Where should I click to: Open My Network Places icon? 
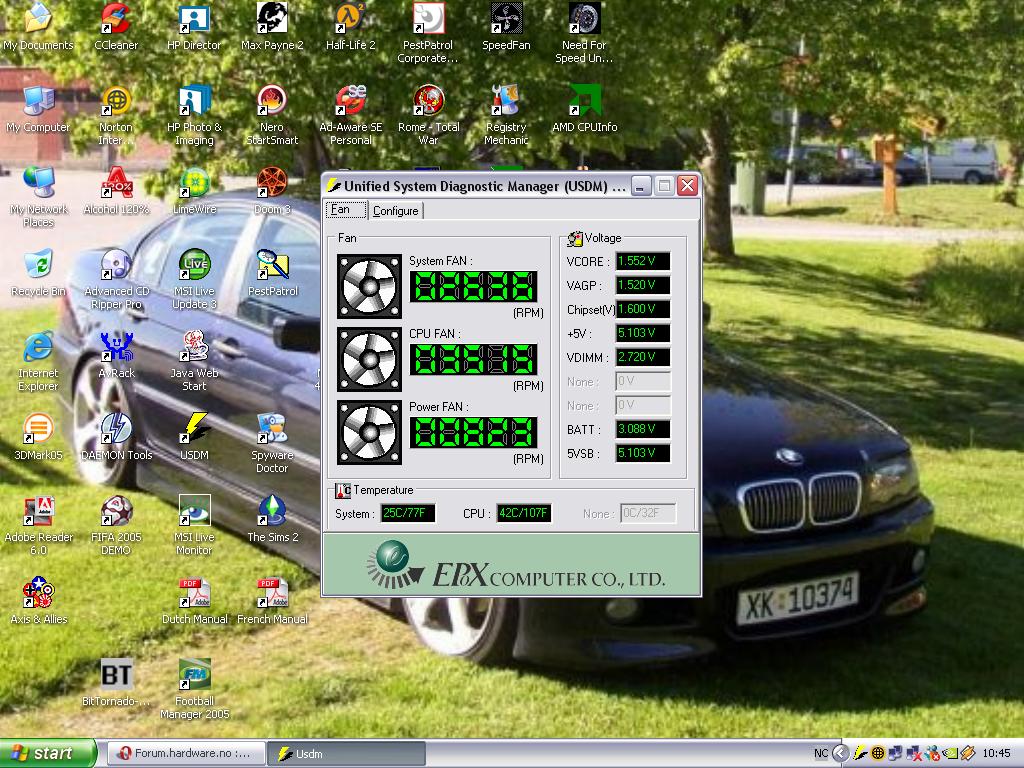pyautogui.click(x=39, y=196)
